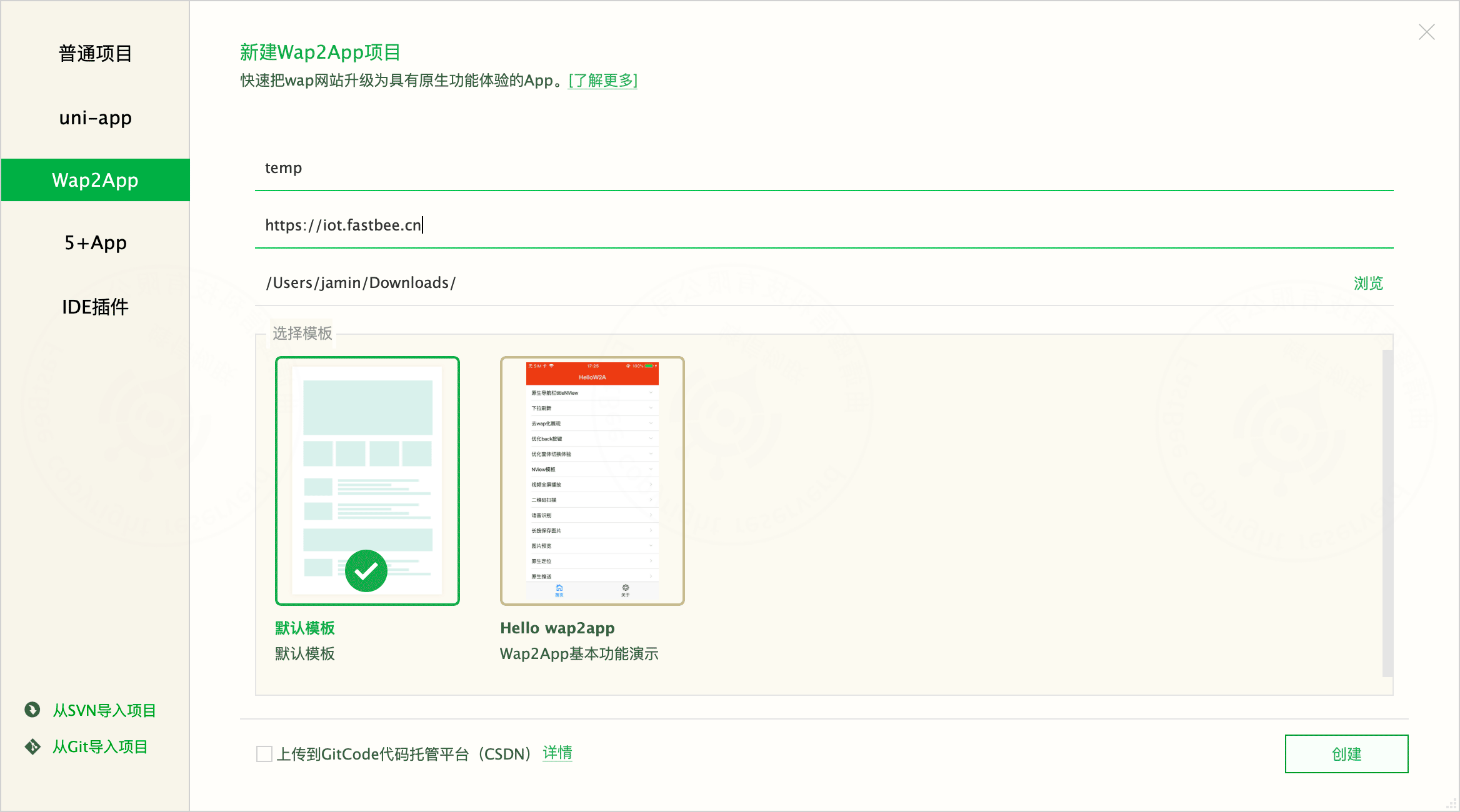Screen dimensions: 1460x812
Task: Click the 默认模板 green title text
Action: [x=305, y=628]
